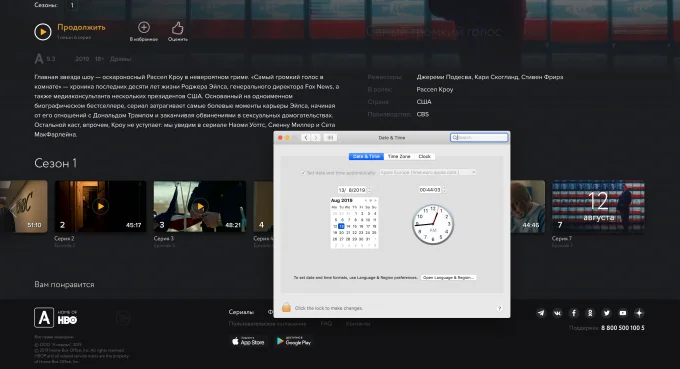Show all preferences with the grid icon

click(330, 137)
